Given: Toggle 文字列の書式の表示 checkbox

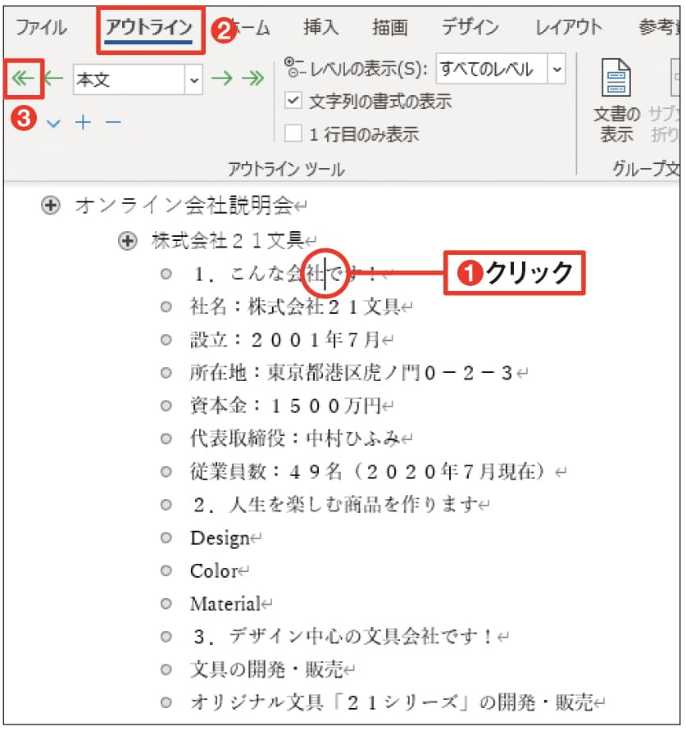Looking at the screenshot, I should point(293,100).
